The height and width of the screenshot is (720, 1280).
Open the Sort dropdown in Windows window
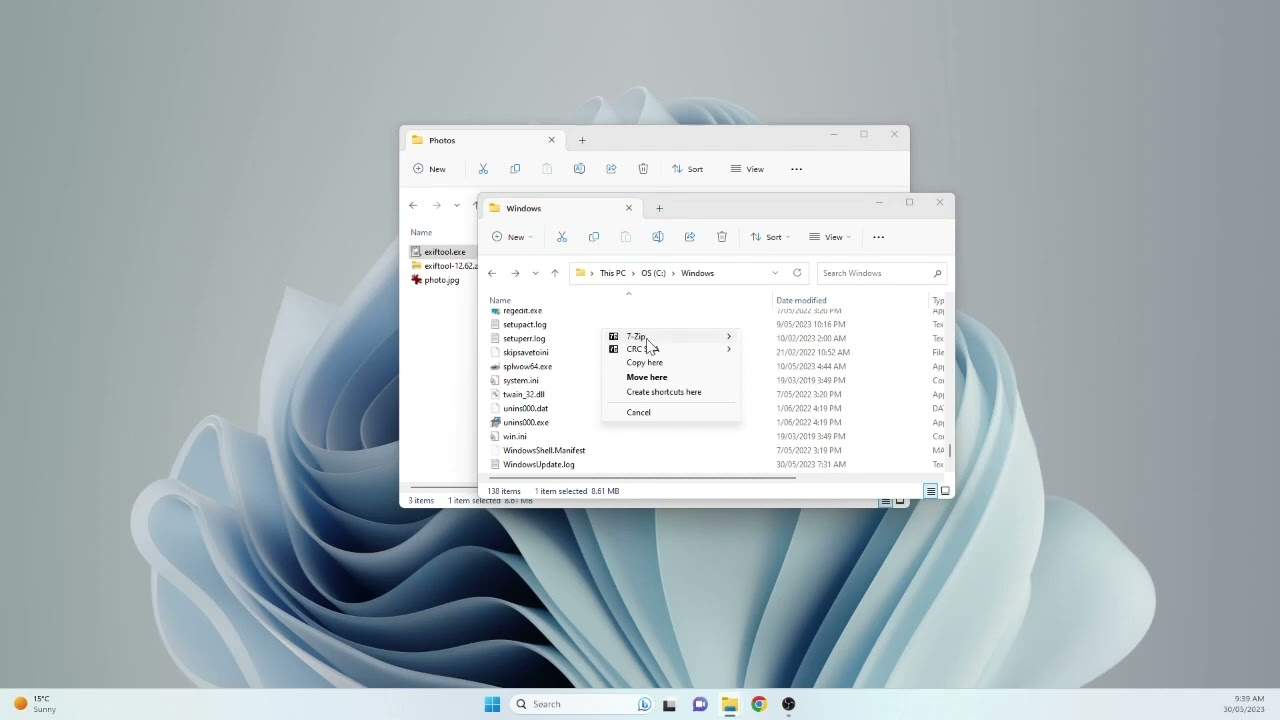[770, 237]
